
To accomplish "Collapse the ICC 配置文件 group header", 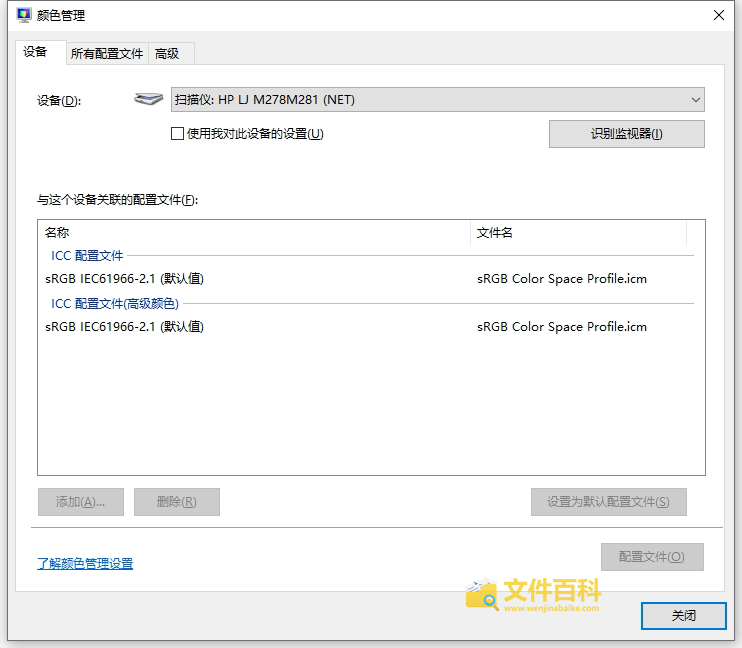I will tap(87, 256).
